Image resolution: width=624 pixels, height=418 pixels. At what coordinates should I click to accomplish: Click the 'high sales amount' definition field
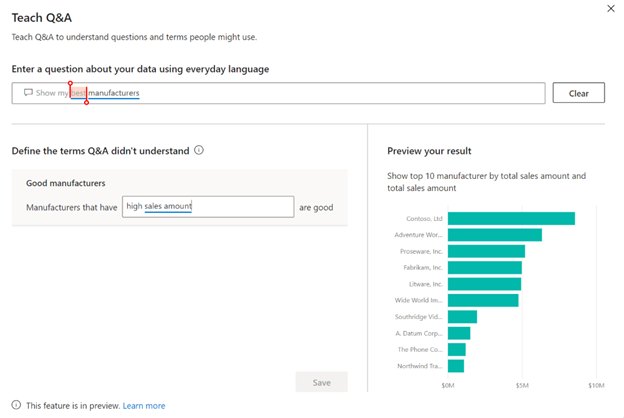207,207
